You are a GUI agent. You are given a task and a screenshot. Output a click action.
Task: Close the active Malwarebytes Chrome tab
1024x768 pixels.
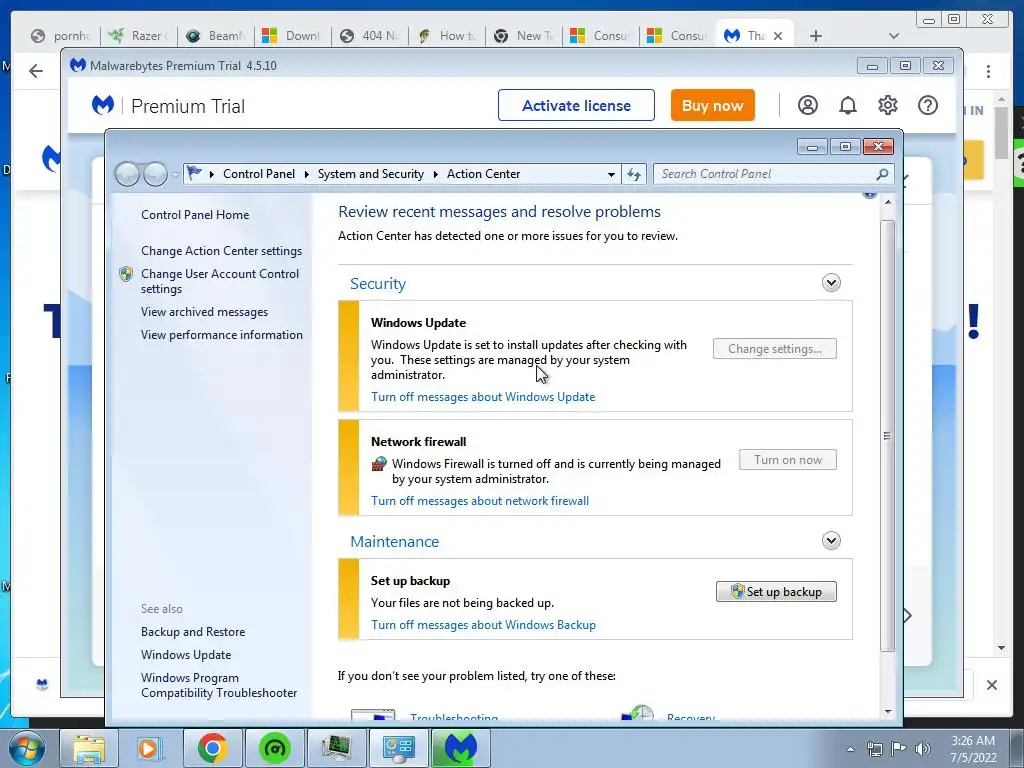(x=778, y=36)
